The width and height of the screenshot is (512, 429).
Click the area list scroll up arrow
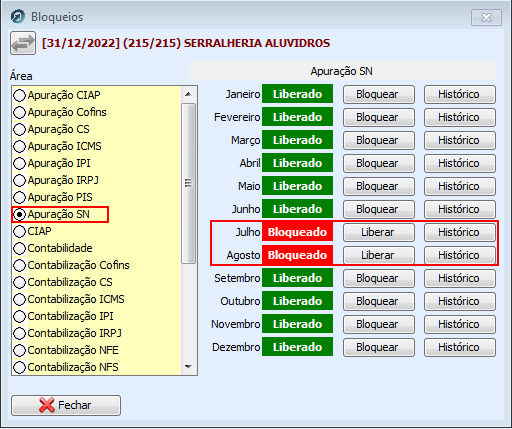pos(188,94)
